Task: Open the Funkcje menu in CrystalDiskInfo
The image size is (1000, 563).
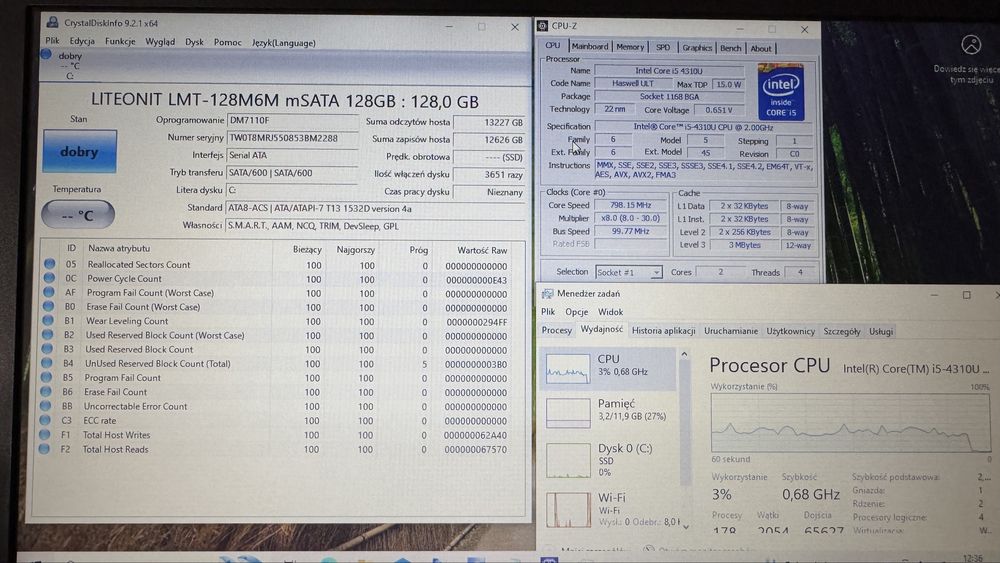Action: coord(120,41)
